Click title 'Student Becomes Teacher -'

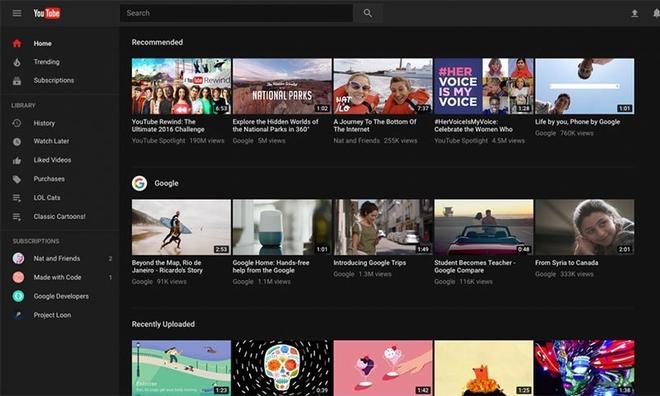click(475, 263)
